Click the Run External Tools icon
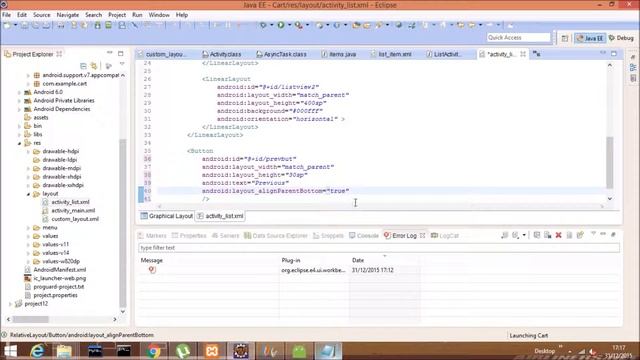640x360 pixels. 299,25
